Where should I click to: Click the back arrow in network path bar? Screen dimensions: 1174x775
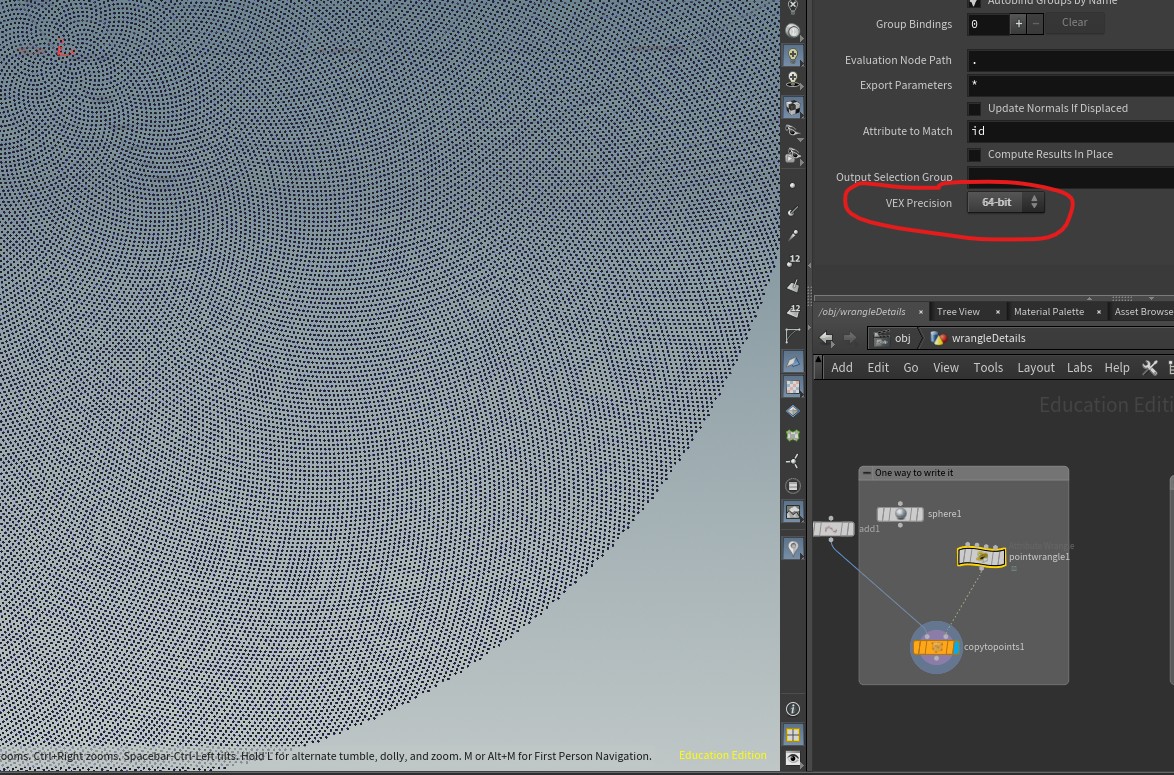[826, 338]
